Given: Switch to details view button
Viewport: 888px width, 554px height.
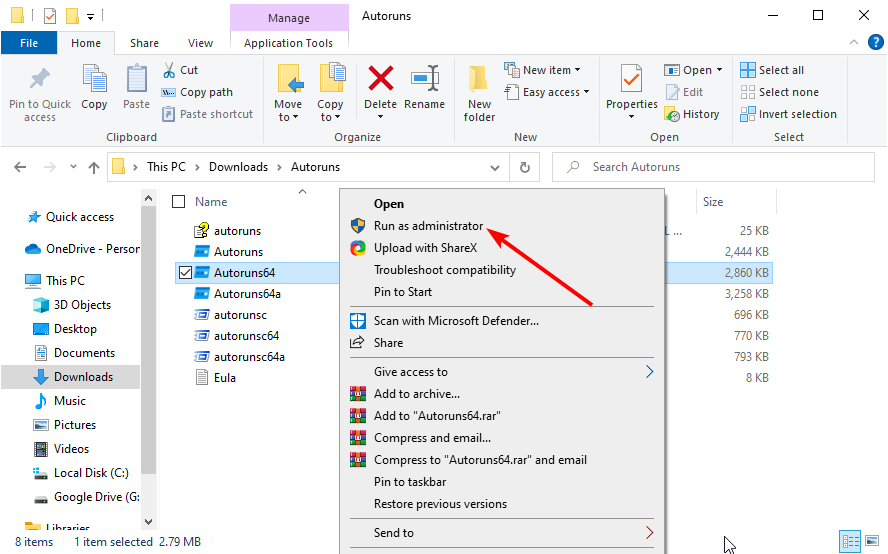Looking at the screenshot, I should (x=850, y=541).
